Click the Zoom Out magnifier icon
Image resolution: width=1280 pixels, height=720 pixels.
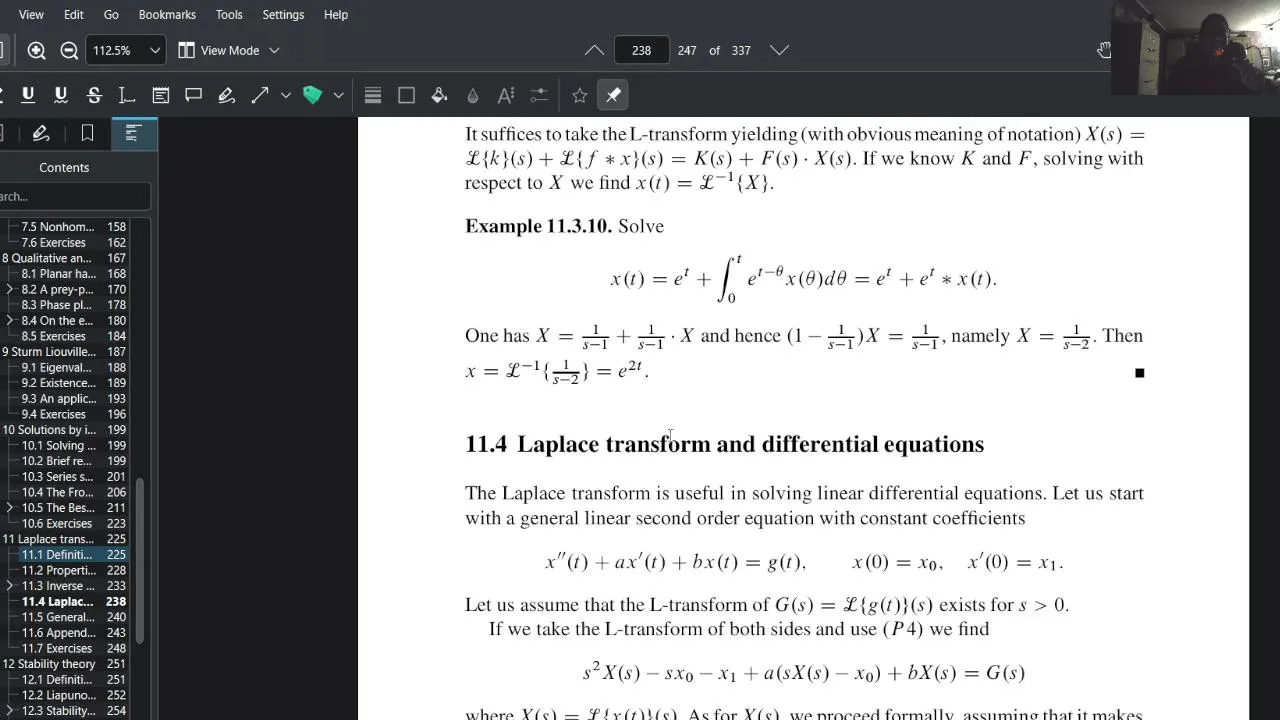coord(69,50)
